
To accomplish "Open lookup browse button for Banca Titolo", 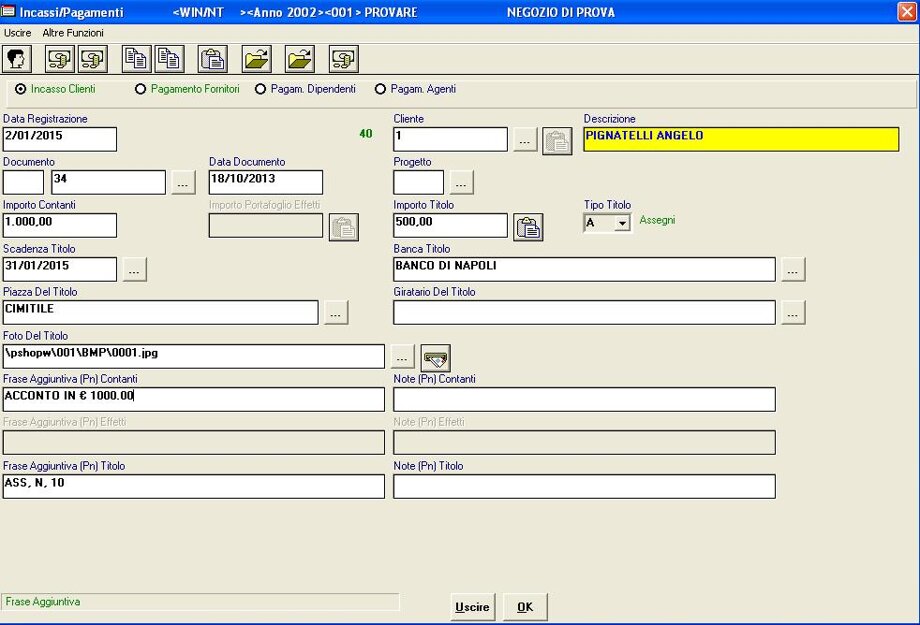I will pyautogui.click(x=793, y=270).
